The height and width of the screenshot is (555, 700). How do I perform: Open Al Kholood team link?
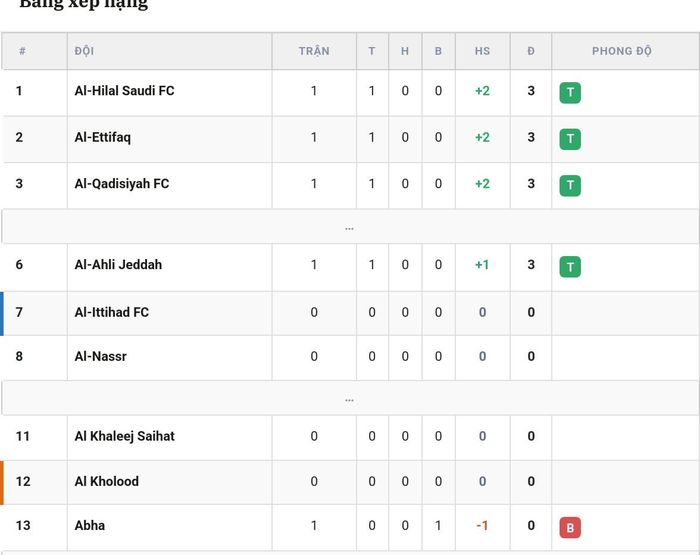click(x=107, y=481)
